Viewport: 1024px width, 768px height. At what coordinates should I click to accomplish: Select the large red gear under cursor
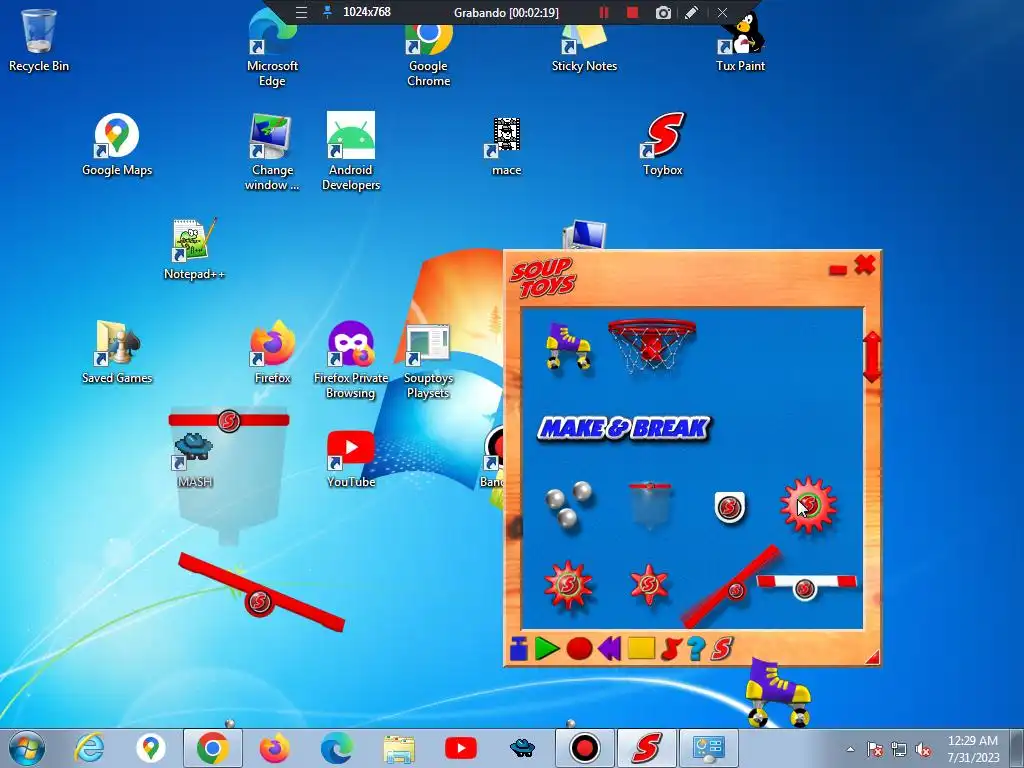pyautogui.click(x=808, y=505)
